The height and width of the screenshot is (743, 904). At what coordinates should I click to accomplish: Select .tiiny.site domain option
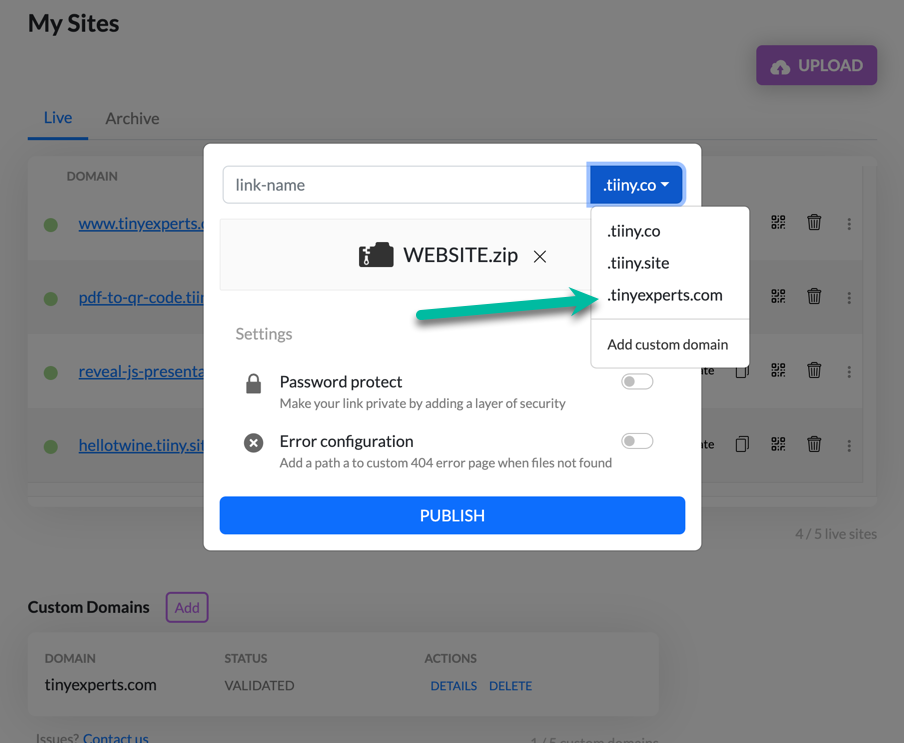pyautogui.click(x=638, y=263)
